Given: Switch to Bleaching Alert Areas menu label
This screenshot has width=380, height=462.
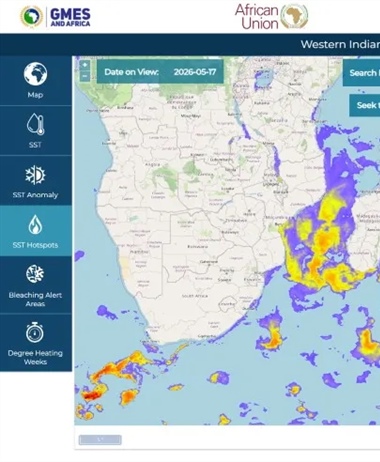Looking at the screenshot, I should pos(35,299).
